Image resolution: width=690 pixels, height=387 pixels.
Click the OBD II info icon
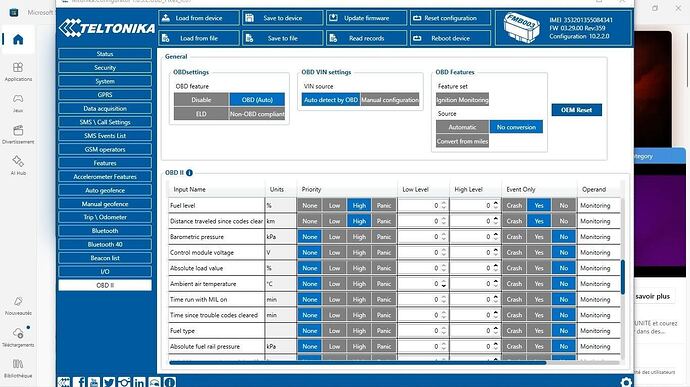(x=189, y=173)
